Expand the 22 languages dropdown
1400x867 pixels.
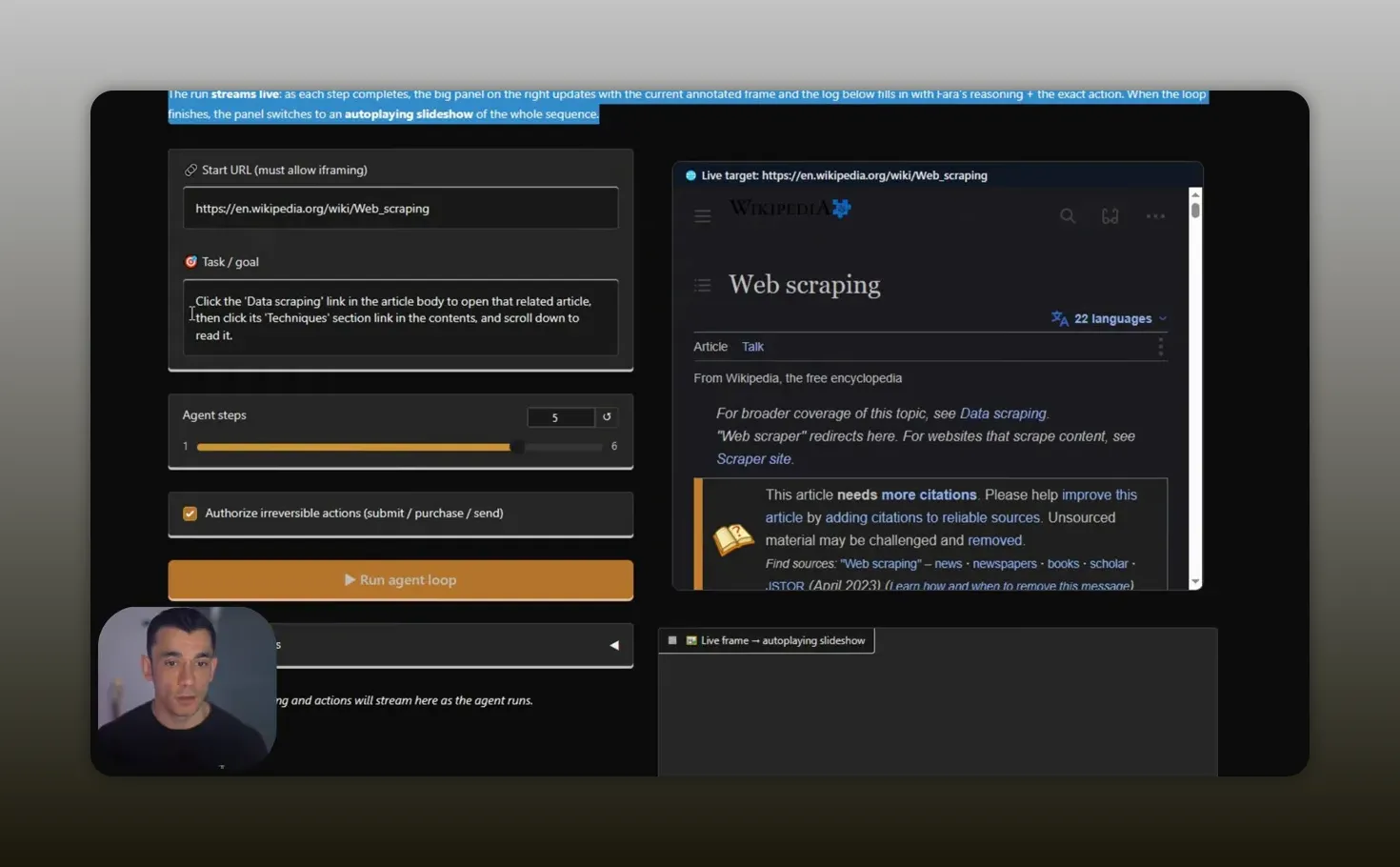[1110, 319]
